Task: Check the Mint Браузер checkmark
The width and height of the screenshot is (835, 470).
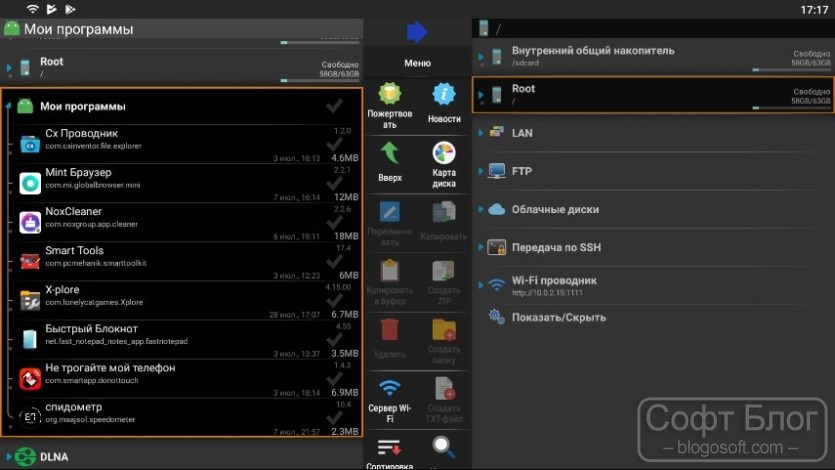Action: [x=334, y=184]
